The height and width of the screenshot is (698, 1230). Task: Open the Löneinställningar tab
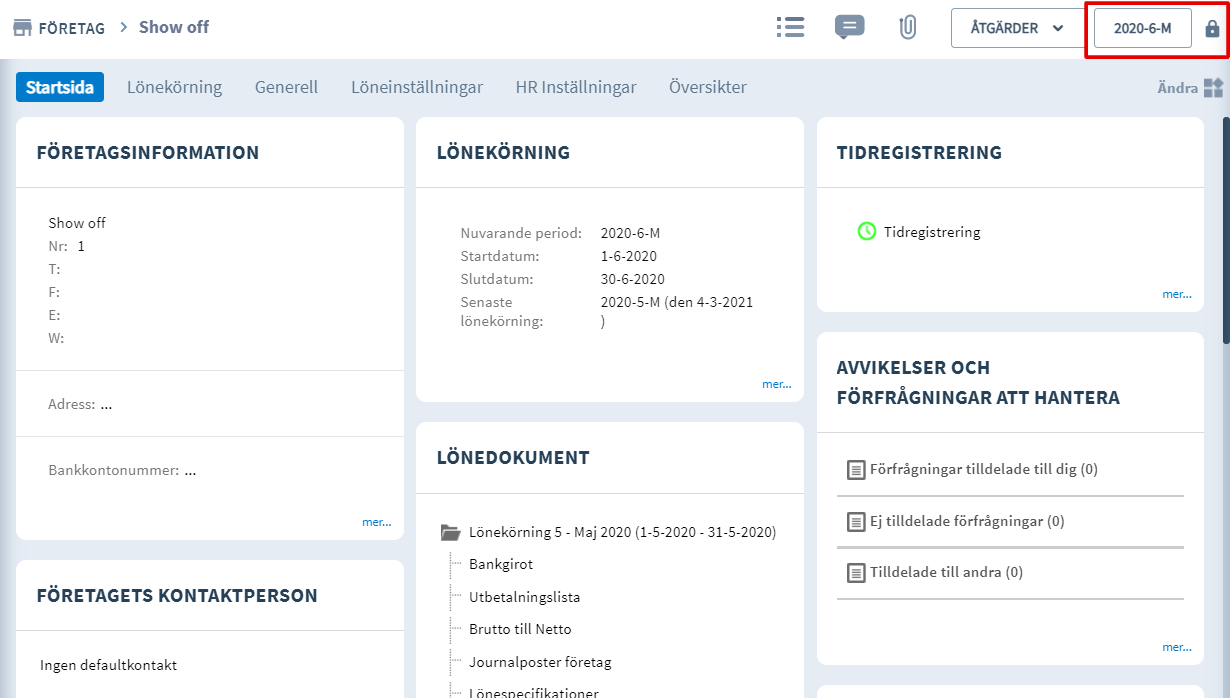pyautogui.click(x=417, y=87)
